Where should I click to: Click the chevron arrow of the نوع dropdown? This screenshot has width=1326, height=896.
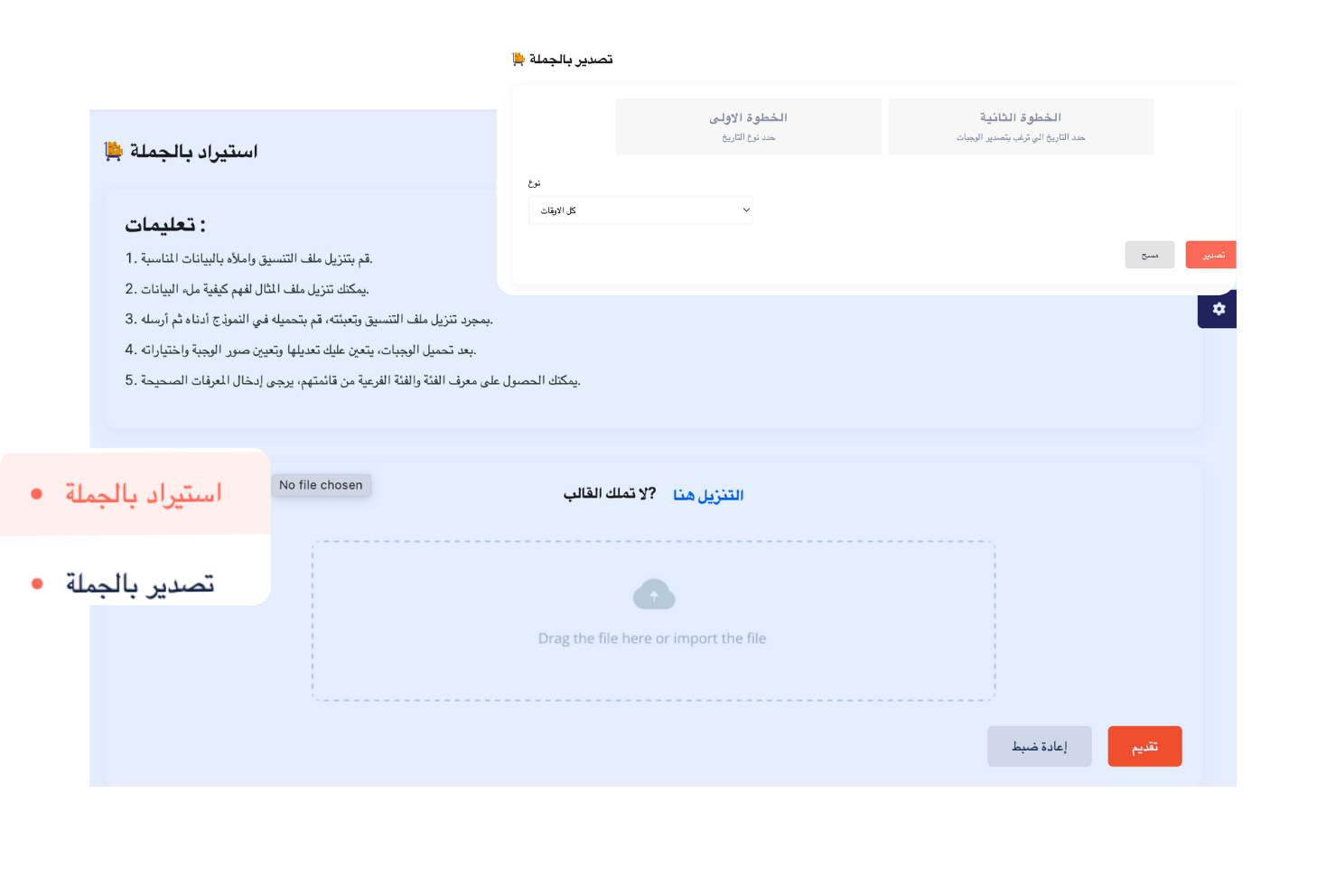coord(746,210)
